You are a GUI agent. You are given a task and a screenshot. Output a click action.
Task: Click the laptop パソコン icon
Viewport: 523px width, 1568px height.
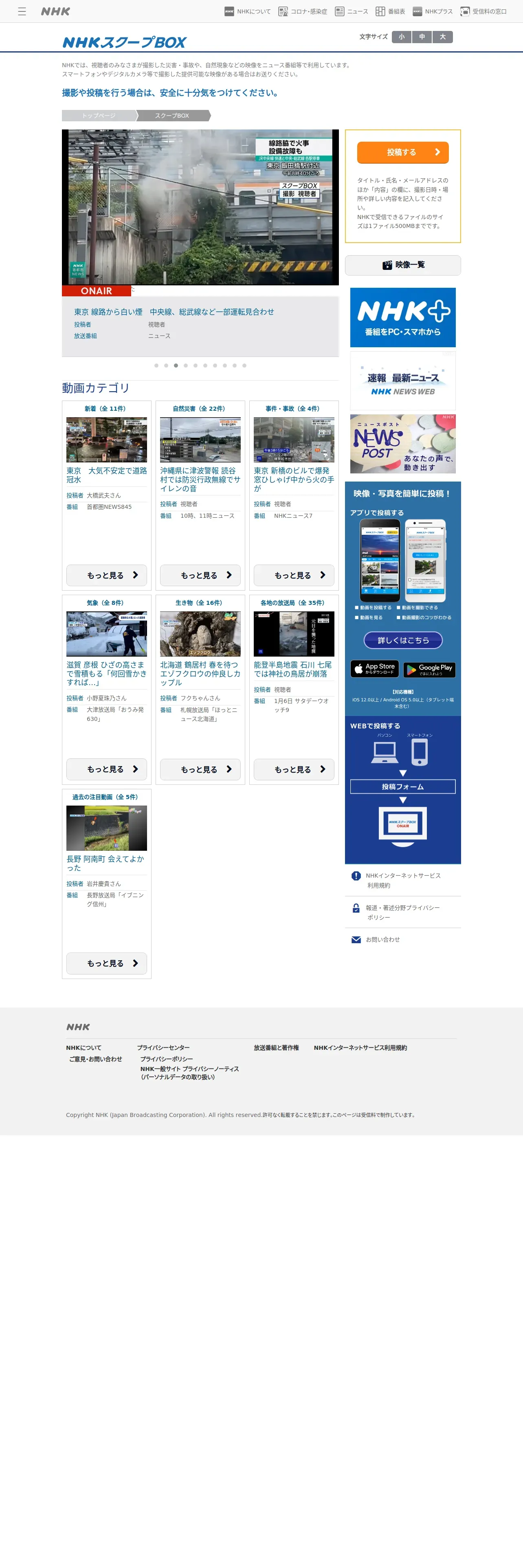[x=385, y=753]
